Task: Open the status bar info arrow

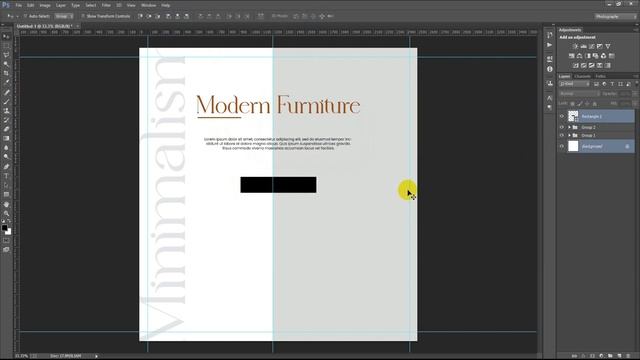Action: pyautogui.click(x=97, y=356)
